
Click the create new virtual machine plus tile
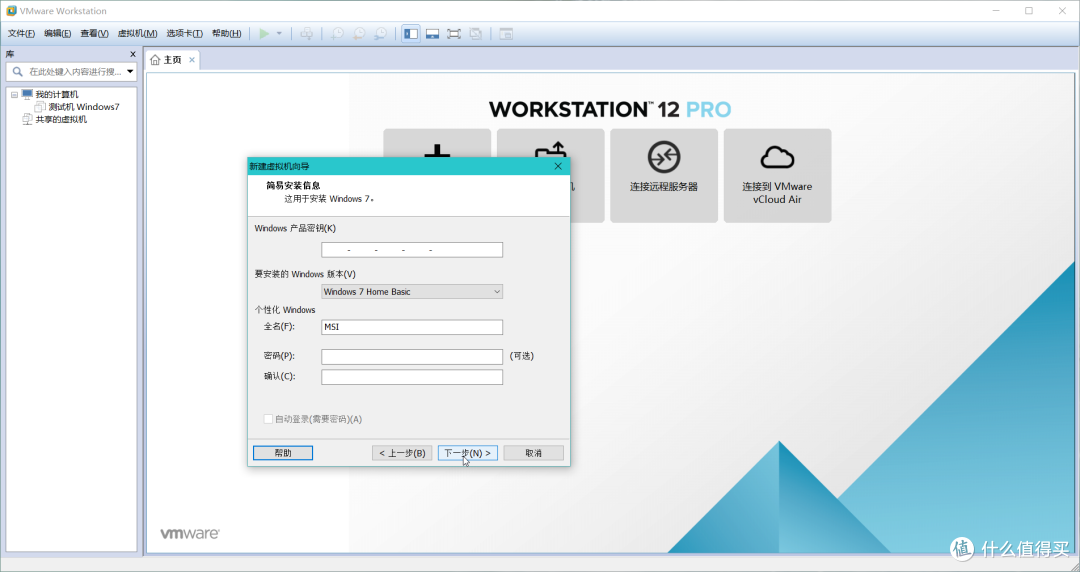(437, 143)
